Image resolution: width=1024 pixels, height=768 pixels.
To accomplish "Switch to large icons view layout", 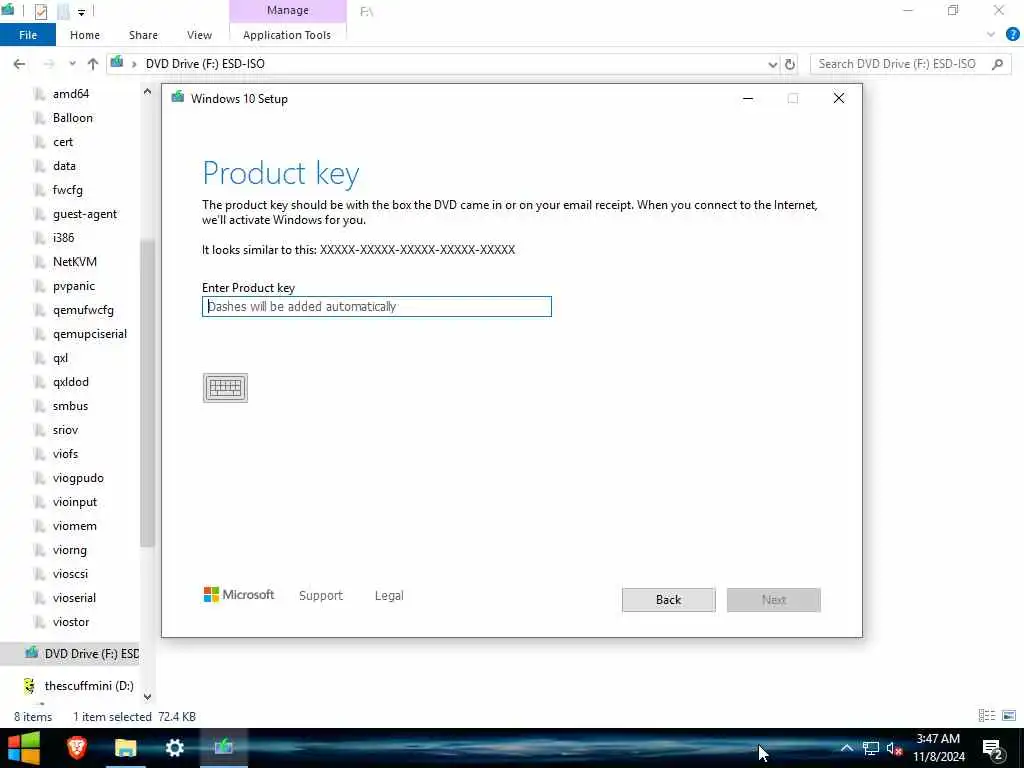I will click(1008, 716).
